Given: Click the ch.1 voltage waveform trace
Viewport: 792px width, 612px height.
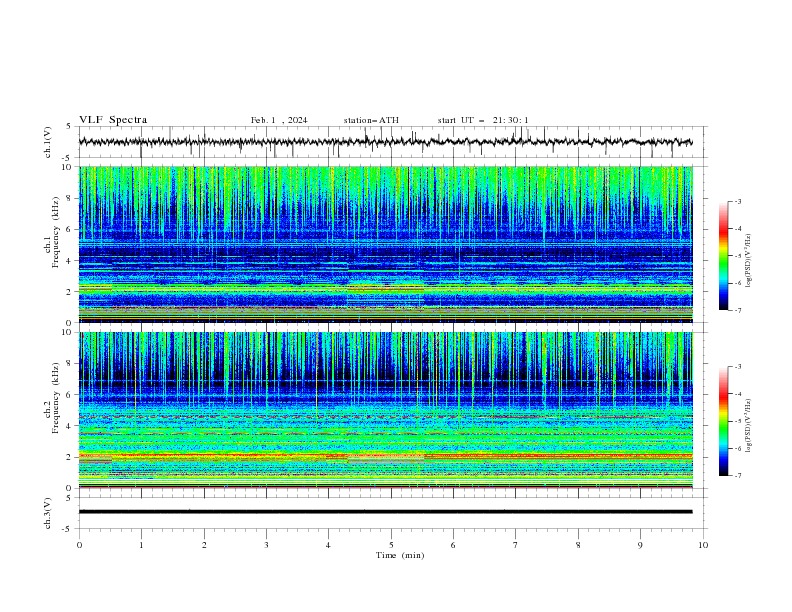Looking at the screenshot, I should [x=385, y=142].
